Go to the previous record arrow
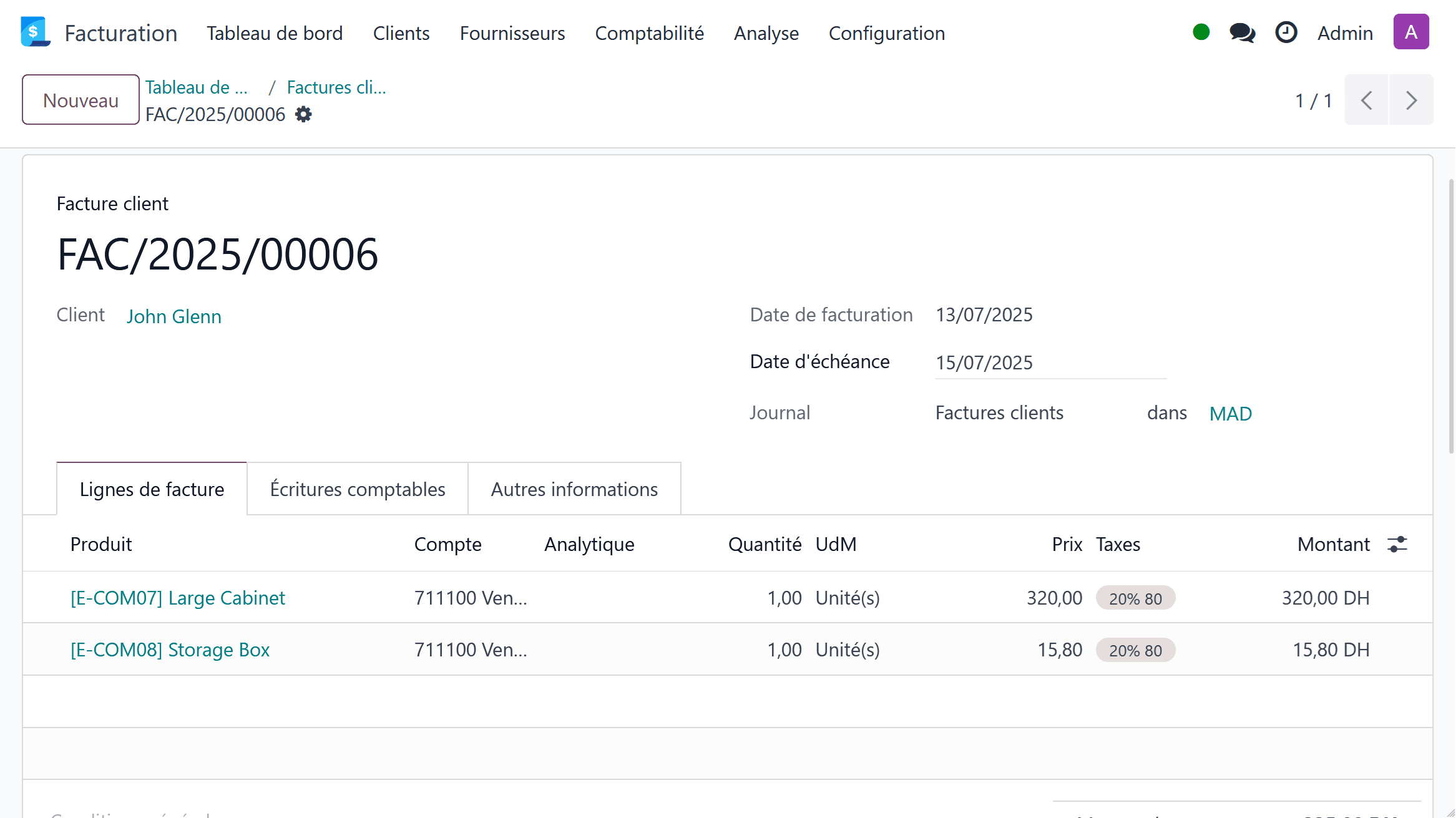 point(1366,100)
